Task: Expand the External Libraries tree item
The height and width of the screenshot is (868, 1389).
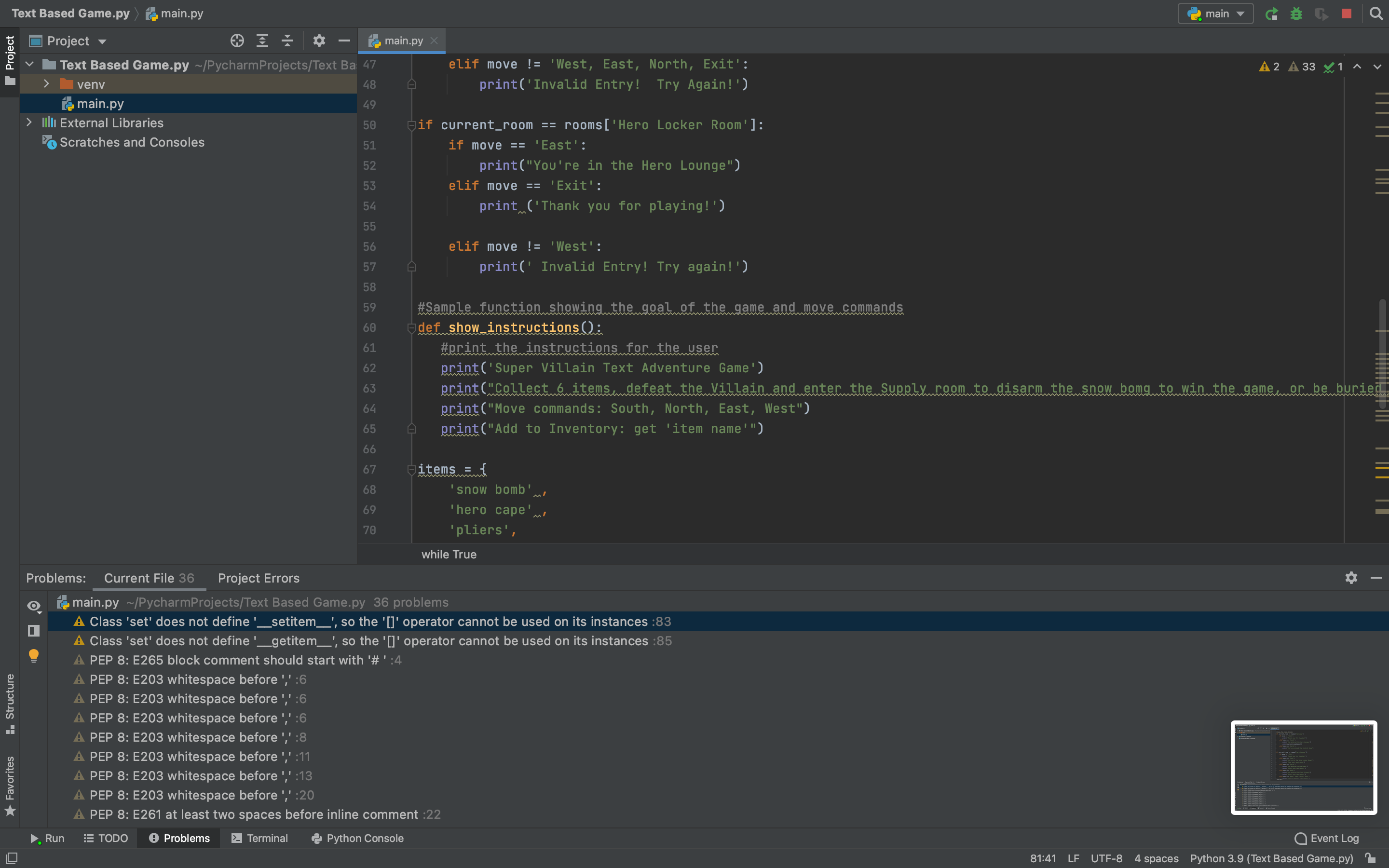Action: (x=28, y=122)
